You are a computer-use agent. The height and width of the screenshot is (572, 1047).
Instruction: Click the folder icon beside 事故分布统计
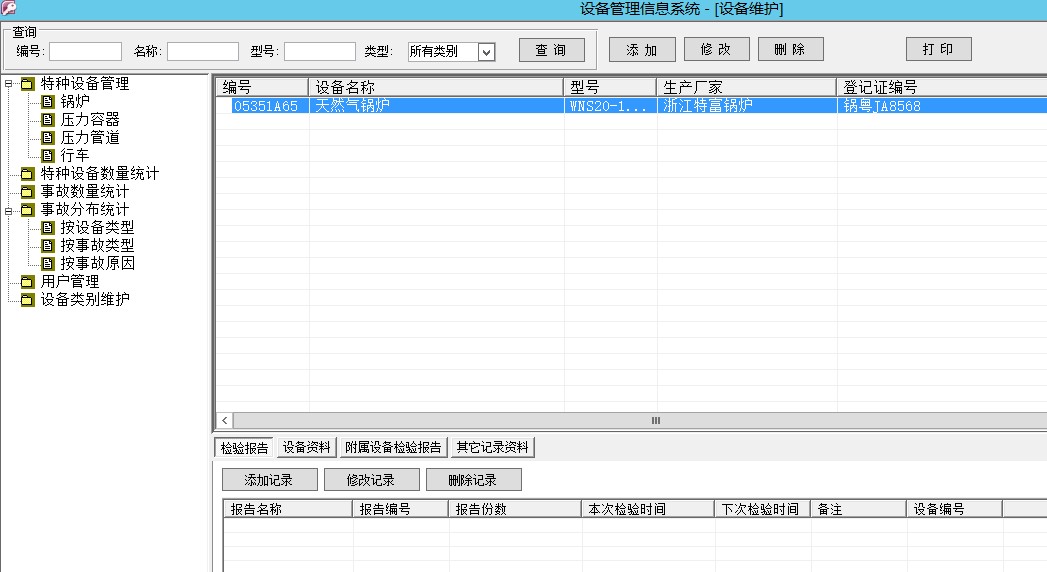point(27,210)
